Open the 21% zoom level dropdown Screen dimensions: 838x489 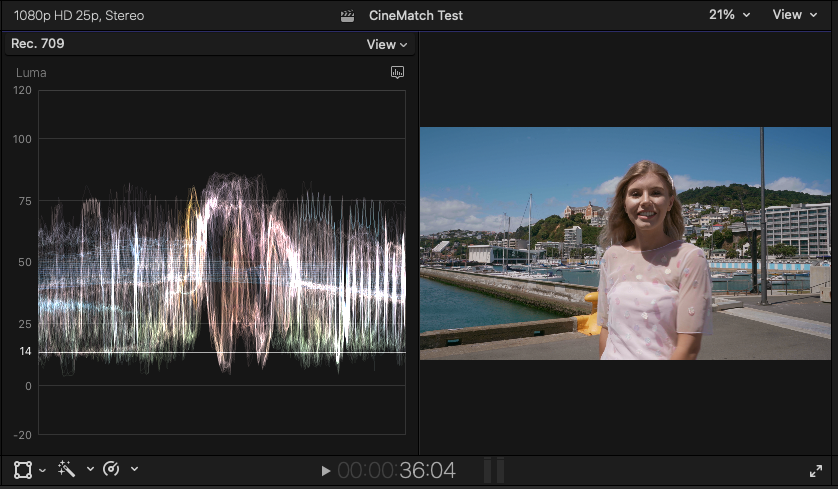(x=729, y=15)
